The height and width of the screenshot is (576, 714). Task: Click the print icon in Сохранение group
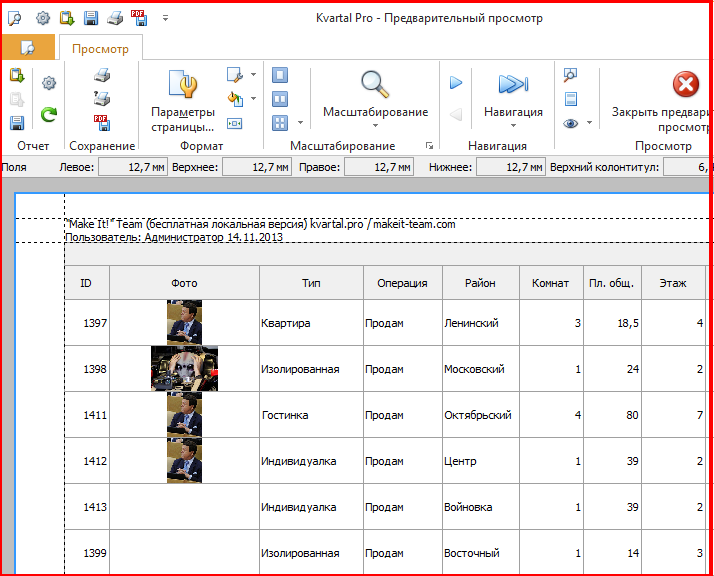(101, 76)
